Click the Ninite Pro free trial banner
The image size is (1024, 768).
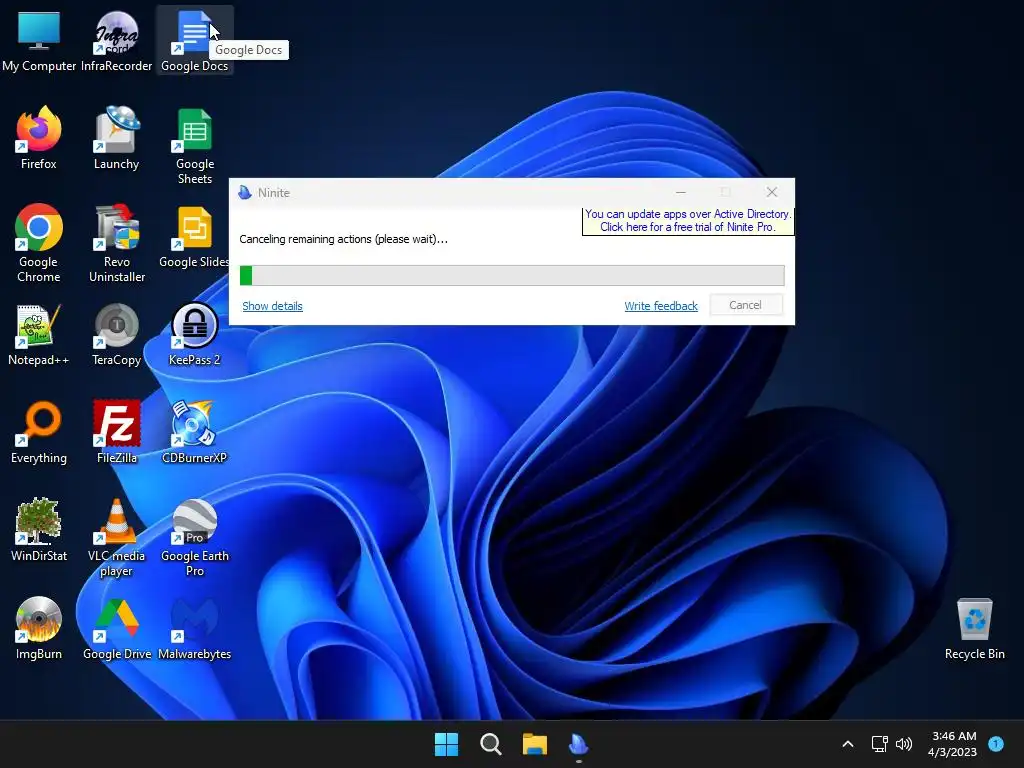(688, 221)
